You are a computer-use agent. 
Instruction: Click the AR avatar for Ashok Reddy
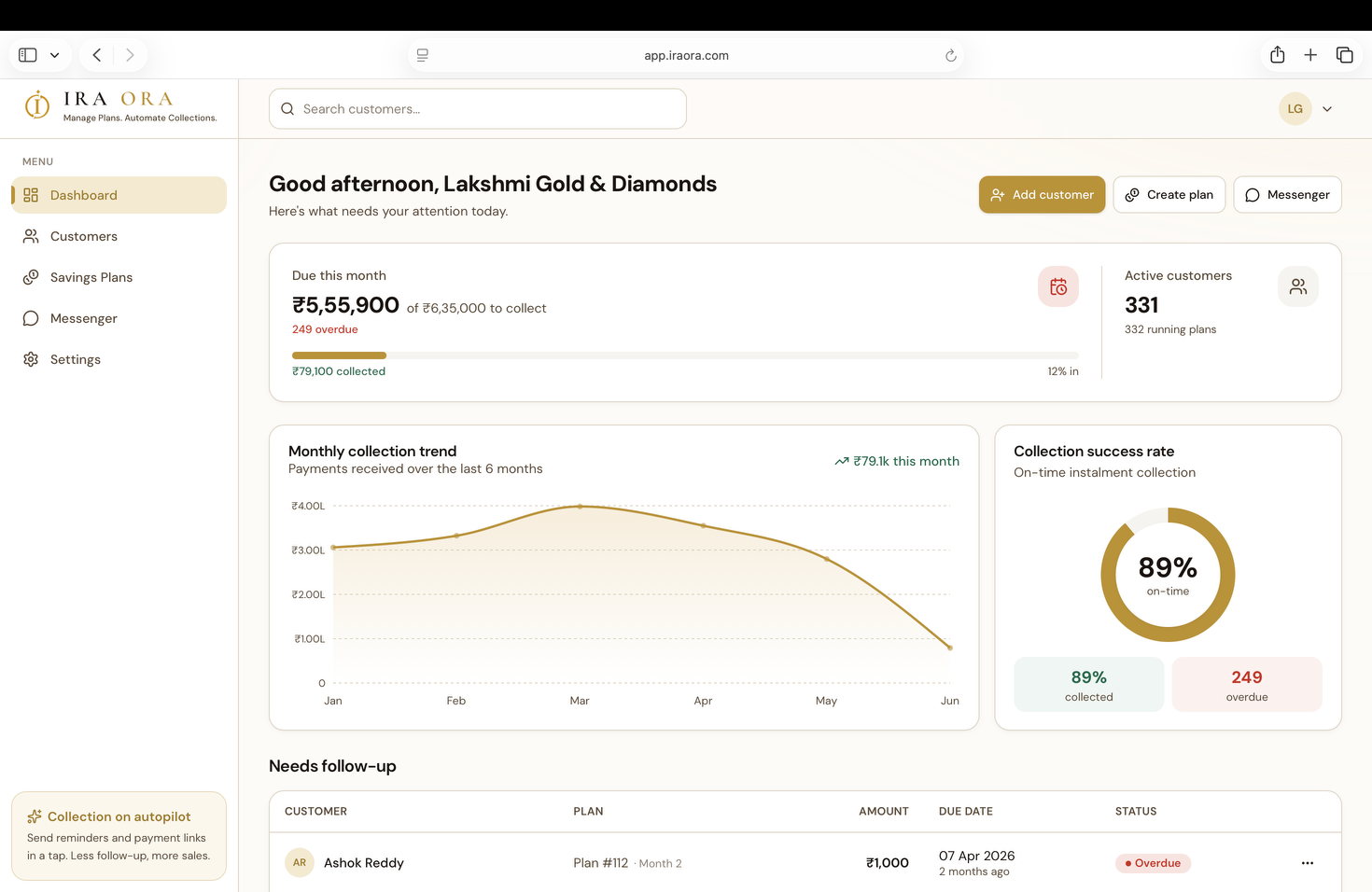[300, 863]
